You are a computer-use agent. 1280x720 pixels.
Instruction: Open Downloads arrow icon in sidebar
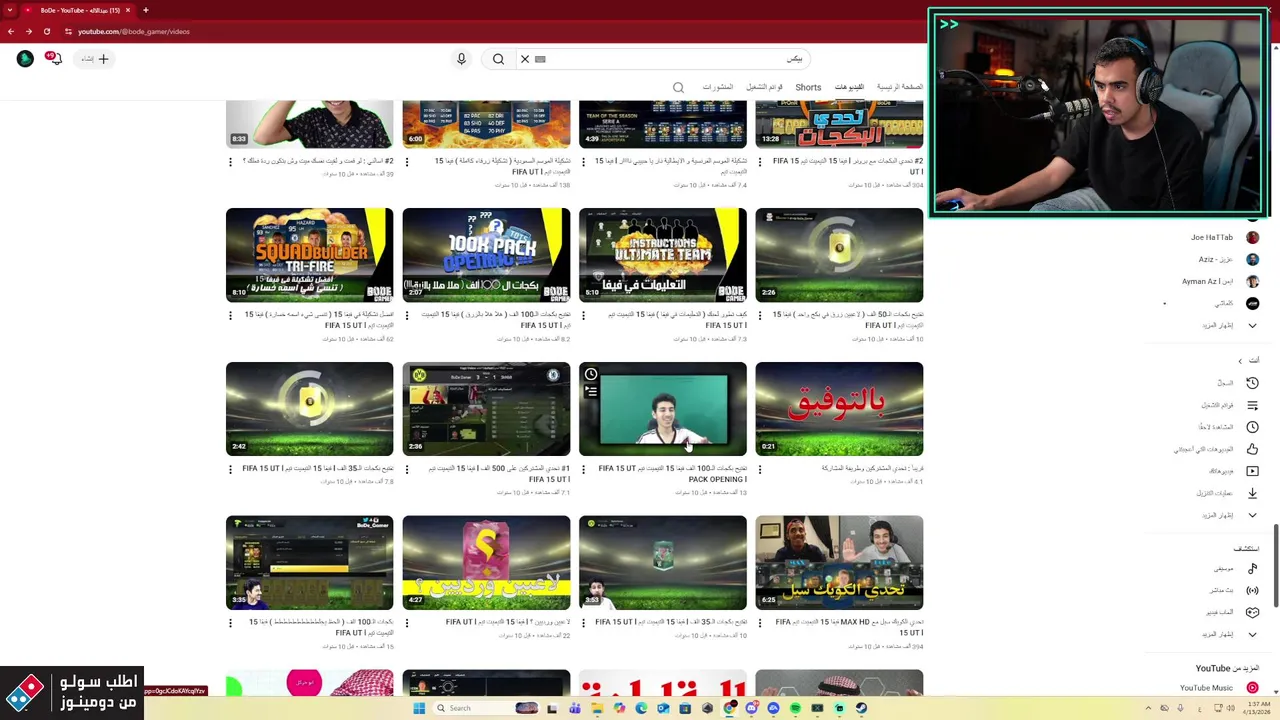click(1252, 493)
